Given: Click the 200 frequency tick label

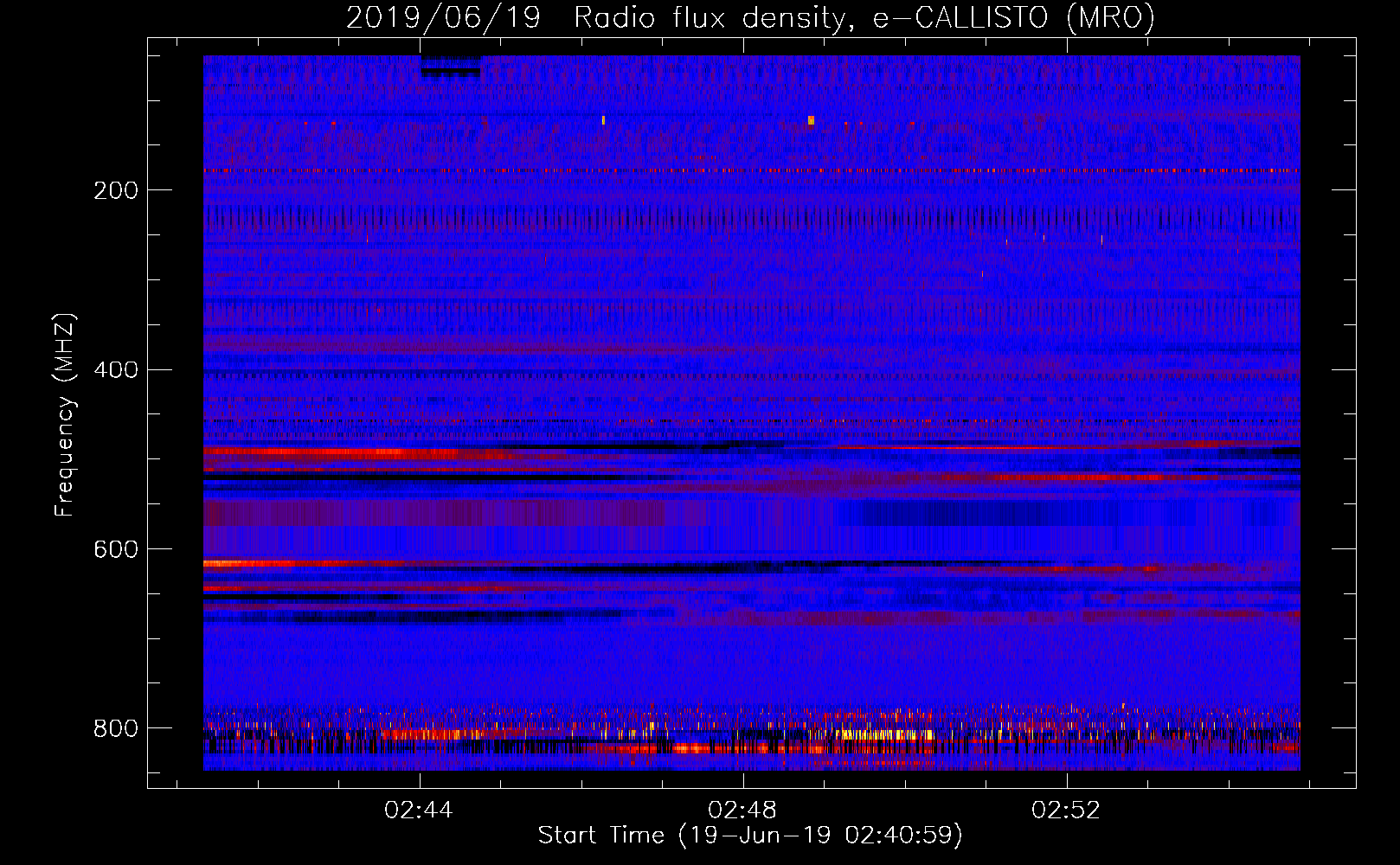Looking at the screenshot, I should [x=116, y=190].
